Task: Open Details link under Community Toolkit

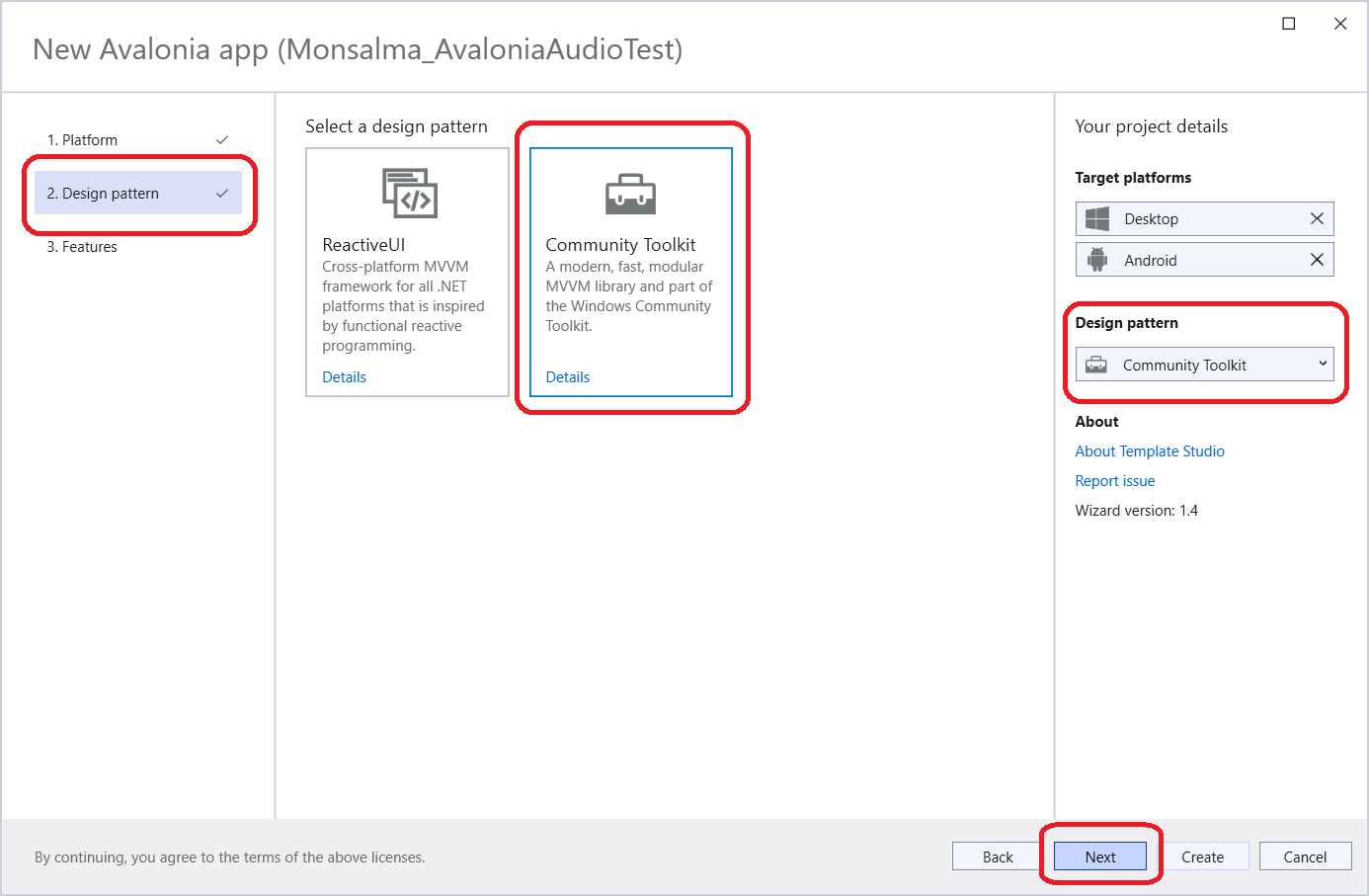Action: pos(567,377)
